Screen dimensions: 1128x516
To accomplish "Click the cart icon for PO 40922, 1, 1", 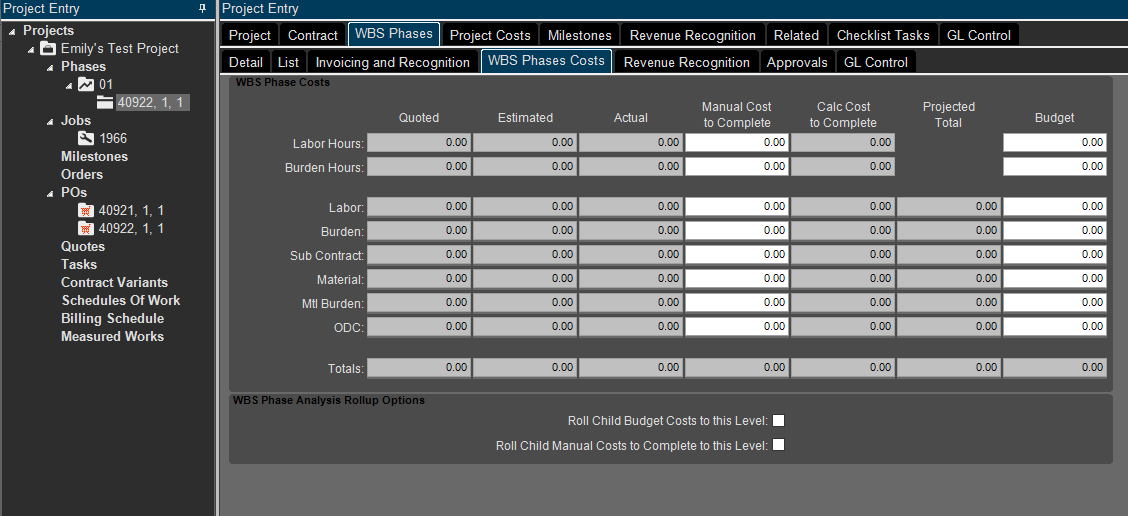I will (86, 228).
